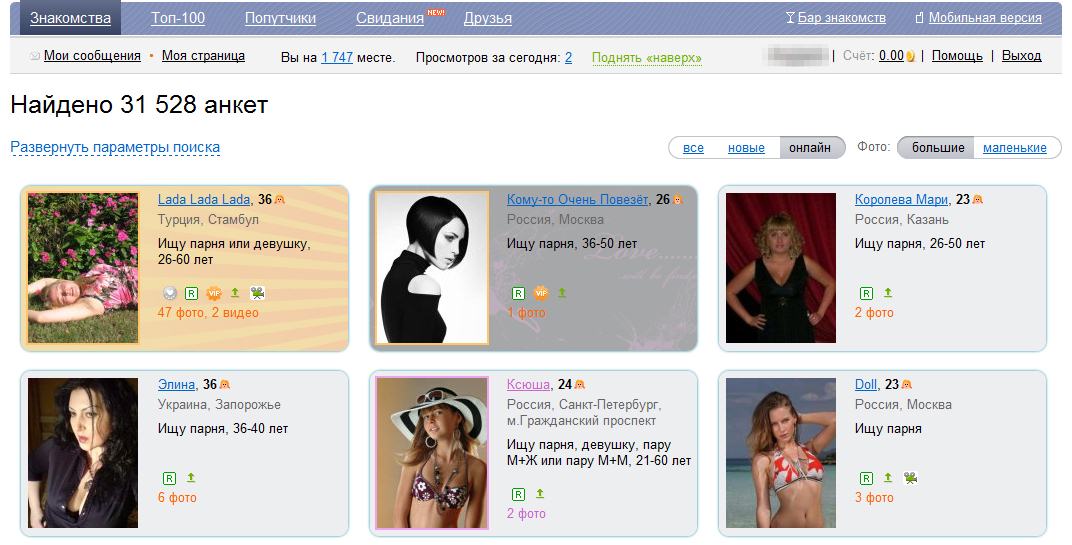This screenshot has width=1072, height=545.
Task: Open Кому-то Очень Повезёт profile link
Action: pyautogui.click(x=577, y=200)
